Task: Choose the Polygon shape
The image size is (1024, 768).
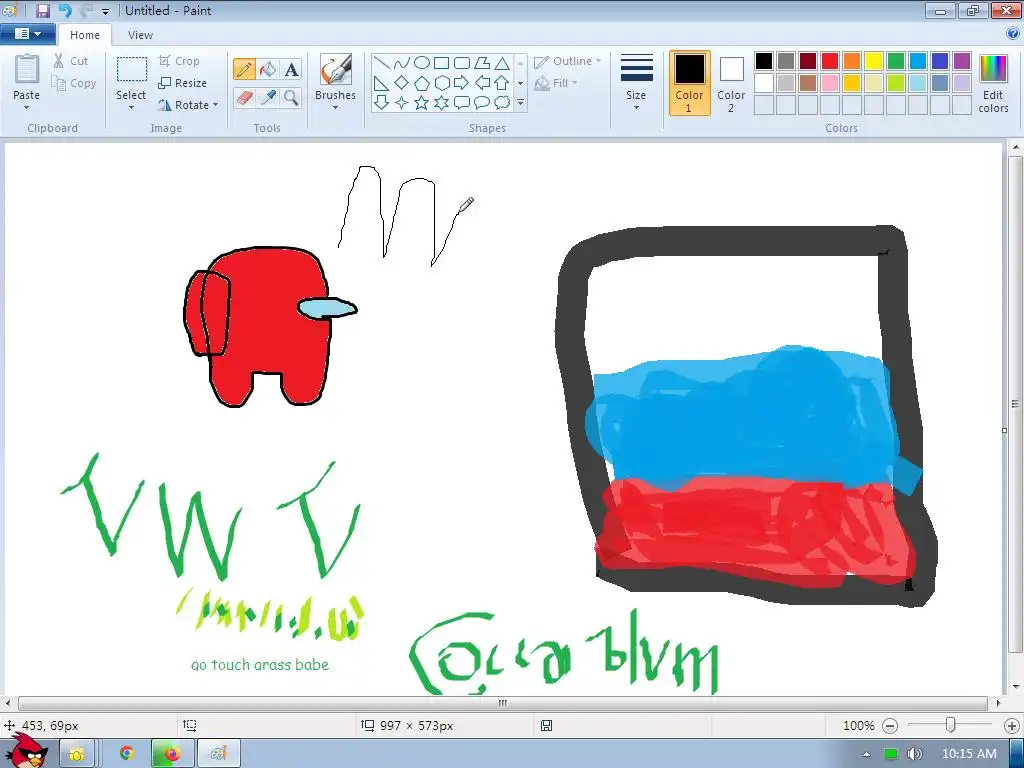Action: click(x=482, y=63)
